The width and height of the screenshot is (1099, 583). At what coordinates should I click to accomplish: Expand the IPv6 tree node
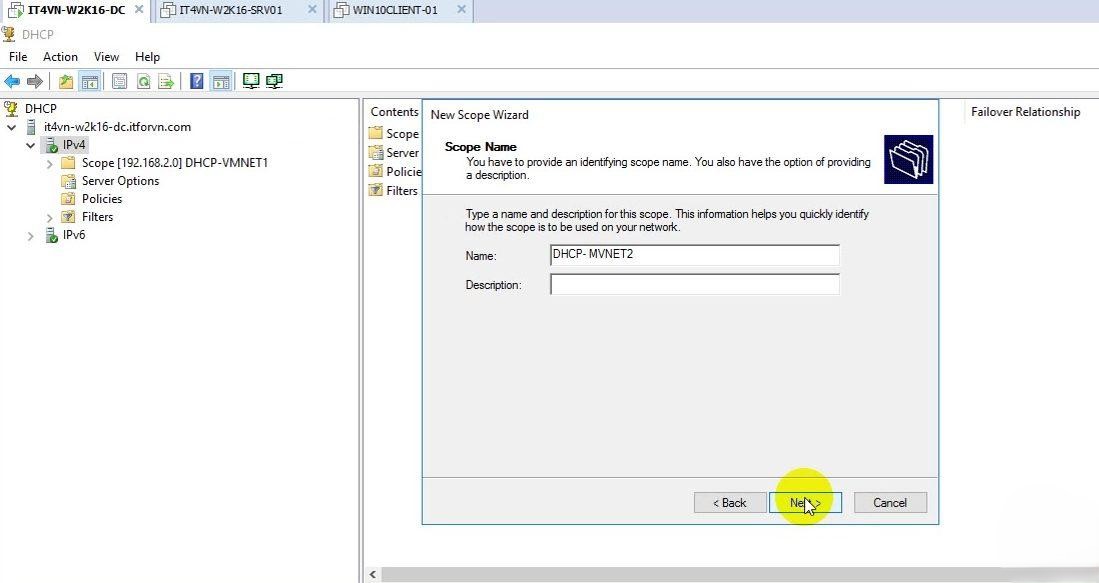(31, 236)
